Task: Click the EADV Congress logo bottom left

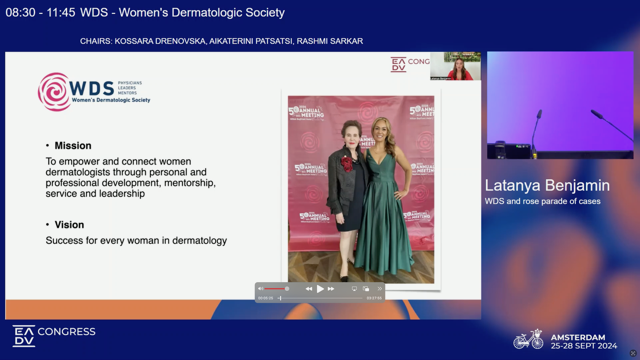Action: pos(54,336)
